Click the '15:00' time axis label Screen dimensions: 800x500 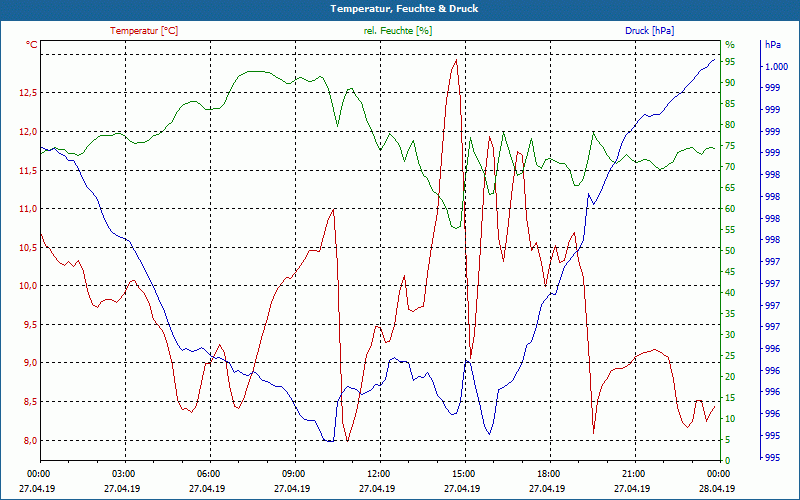[x=463, y=473]
